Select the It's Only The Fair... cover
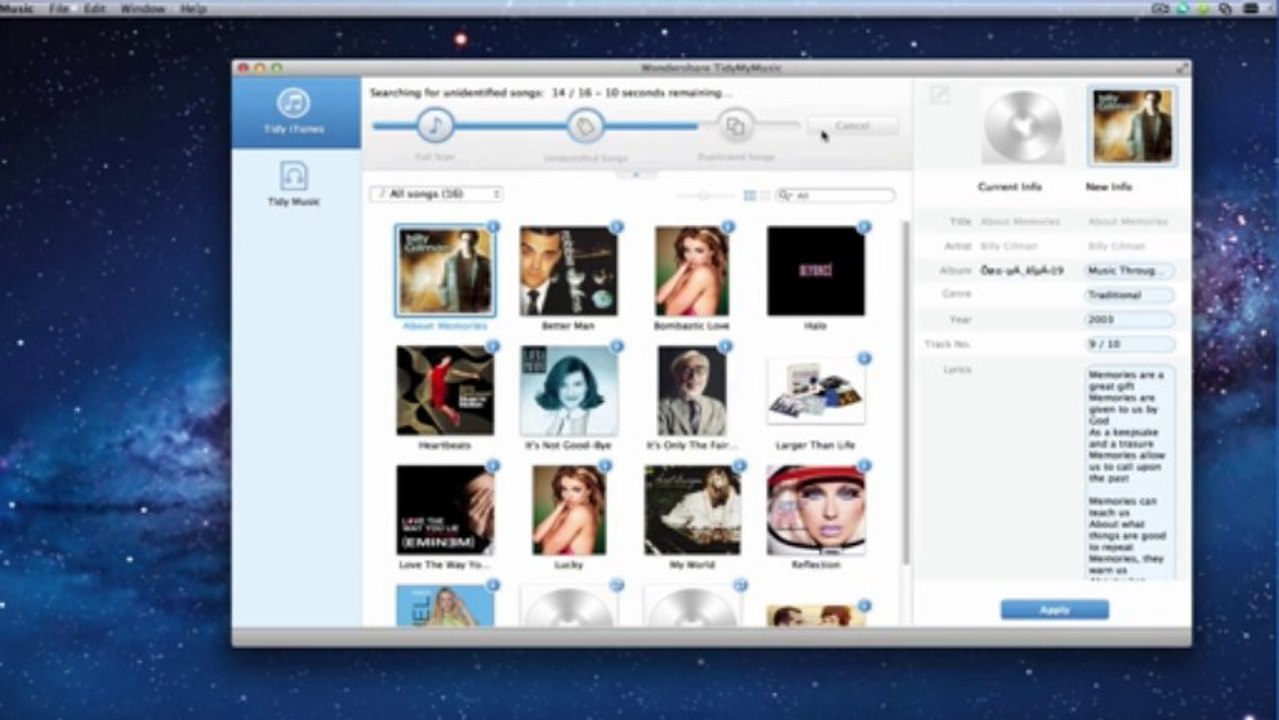1279x720 pixels. (691, 390)
